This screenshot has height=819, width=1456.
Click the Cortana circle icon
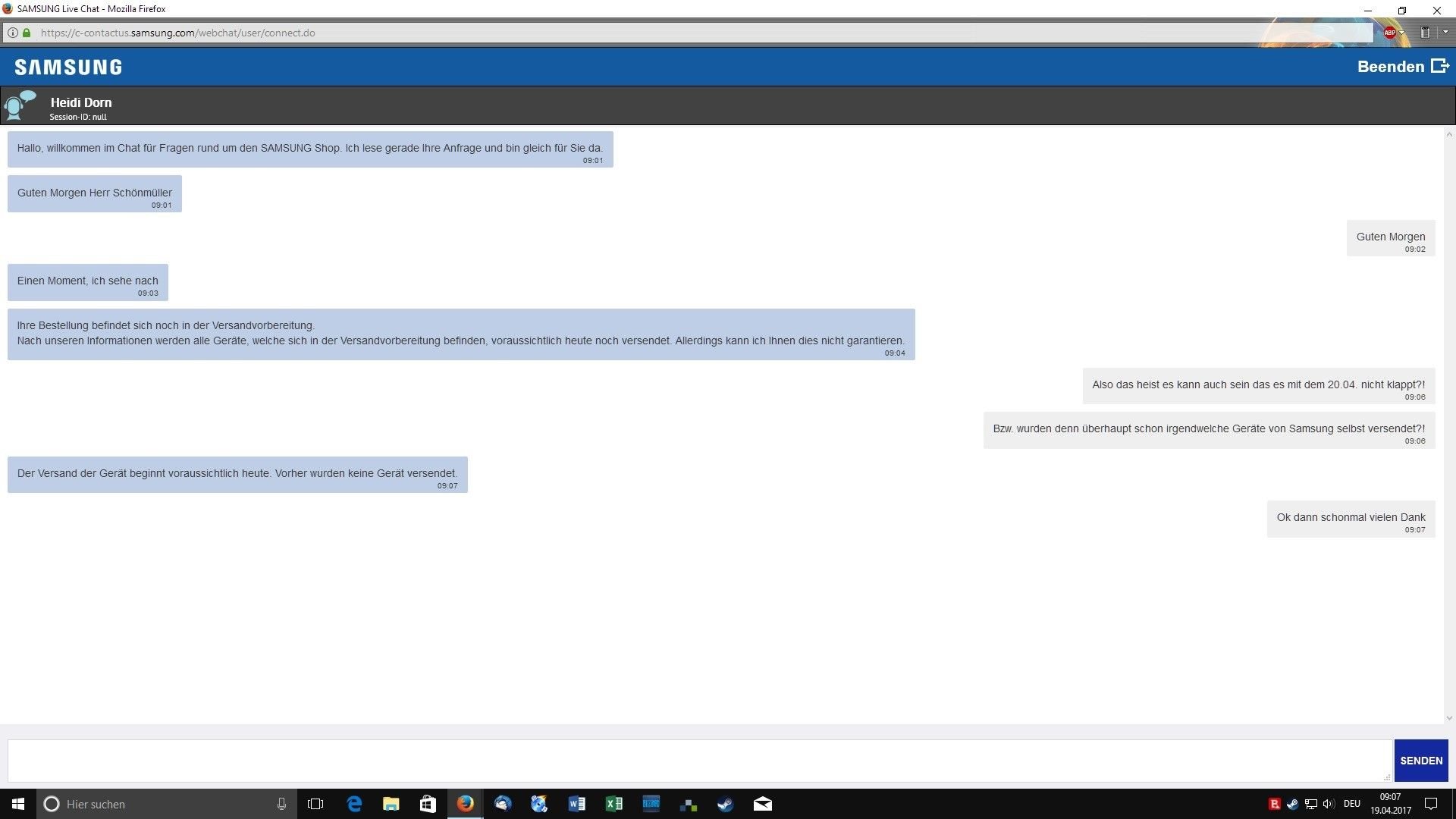(x=52, y=804)
